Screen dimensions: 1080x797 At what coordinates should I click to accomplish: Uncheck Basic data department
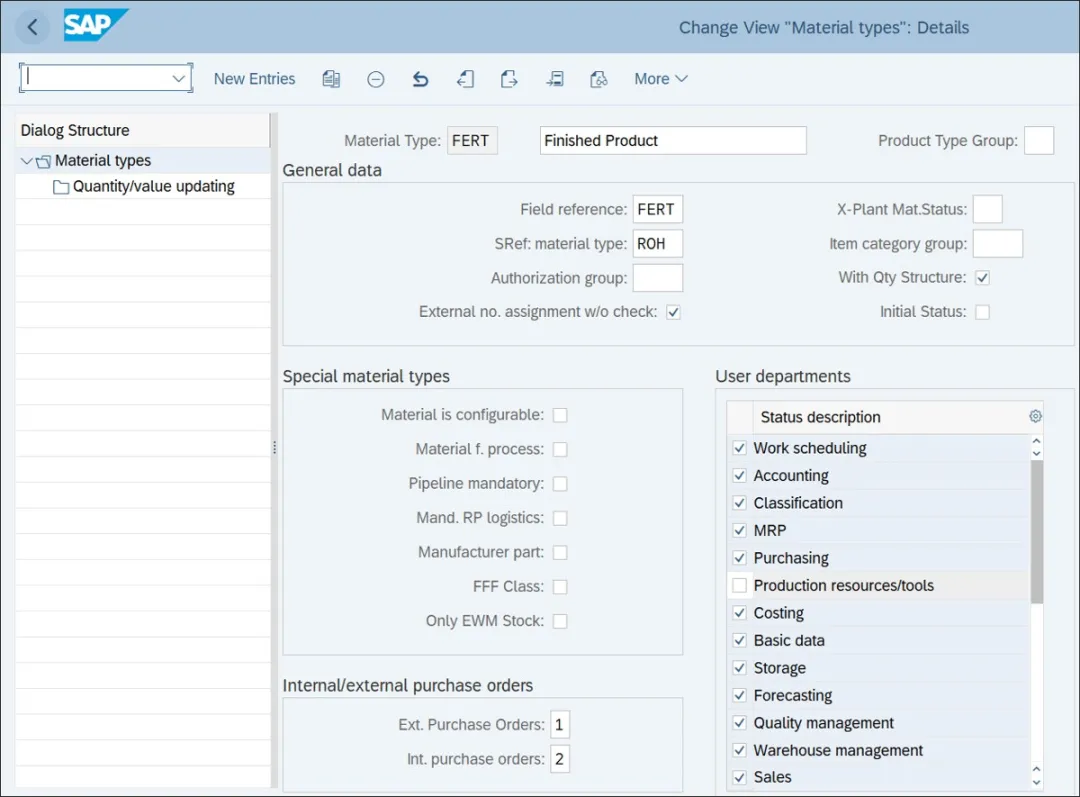[739, 641]
